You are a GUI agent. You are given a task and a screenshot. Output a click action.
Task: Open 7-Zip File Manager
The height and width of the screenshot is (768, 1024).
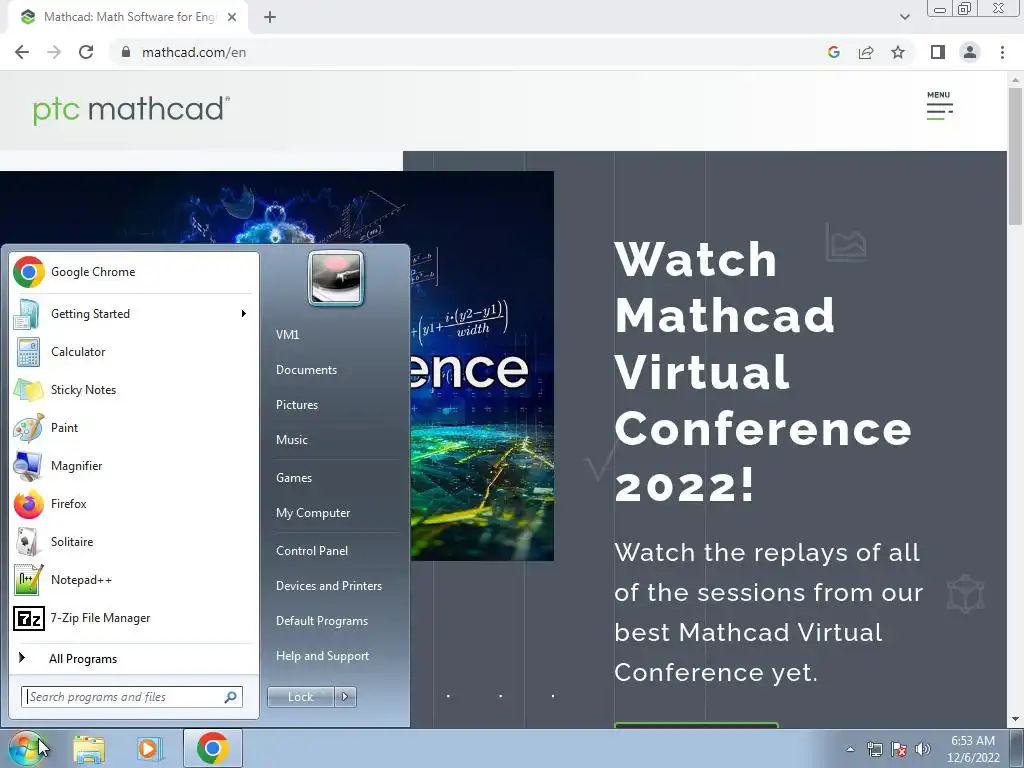point(134,618)
